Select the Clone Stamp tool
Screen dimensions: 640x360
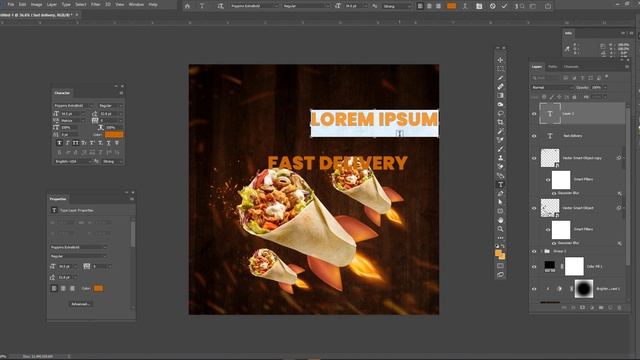click(500, 158)
